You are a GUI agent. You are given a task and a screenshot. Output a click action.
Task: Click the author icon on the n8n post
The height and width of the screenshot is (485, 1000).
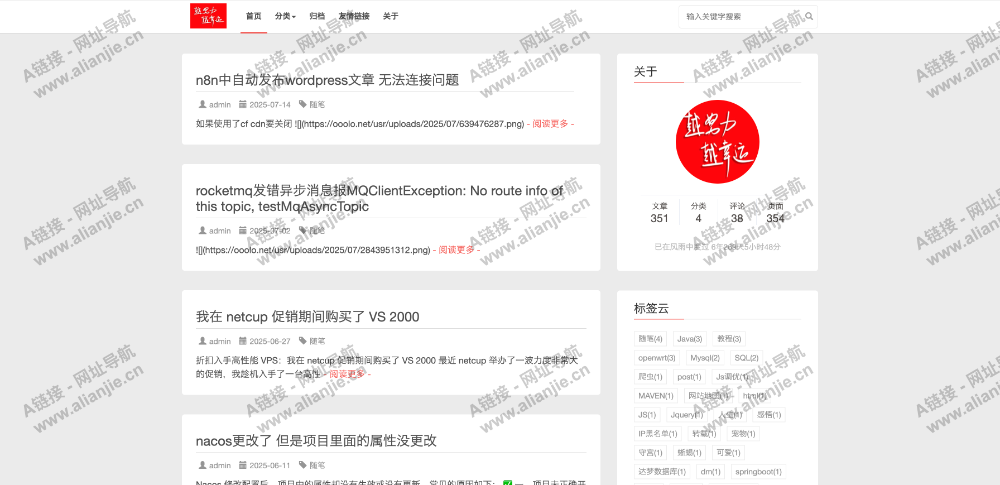(203, 105)
